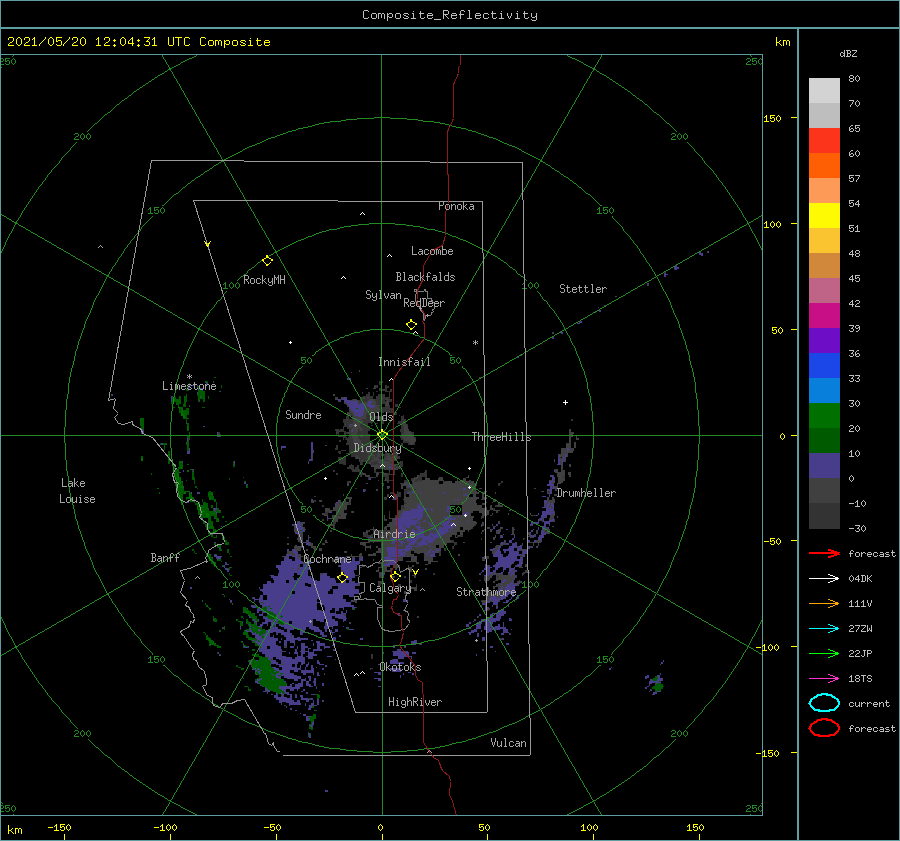Click the Sylvan label
This screenshot has height=841, width=900.
point(383,295)
